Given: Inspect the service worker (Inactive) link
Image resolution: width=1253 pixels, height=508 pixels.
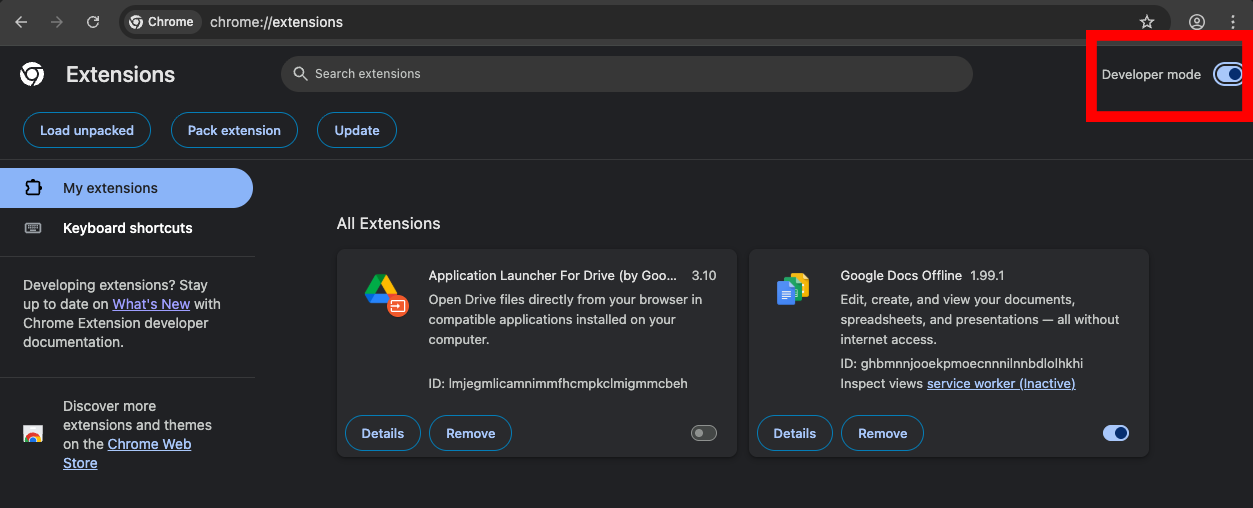Looking at the screenshot, I should tap(1001, 383).
